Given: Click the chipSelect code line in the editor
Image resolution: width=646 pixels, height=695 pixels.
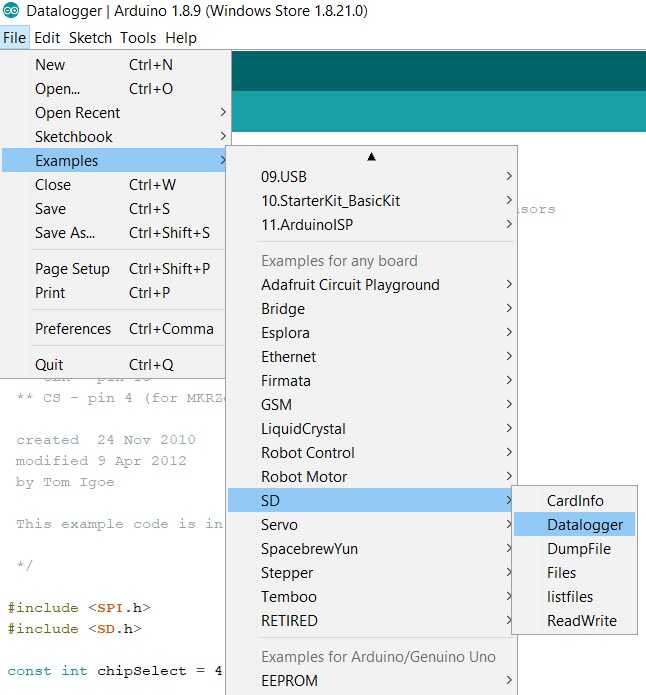Looking at the screenshot, I should 115,671.
